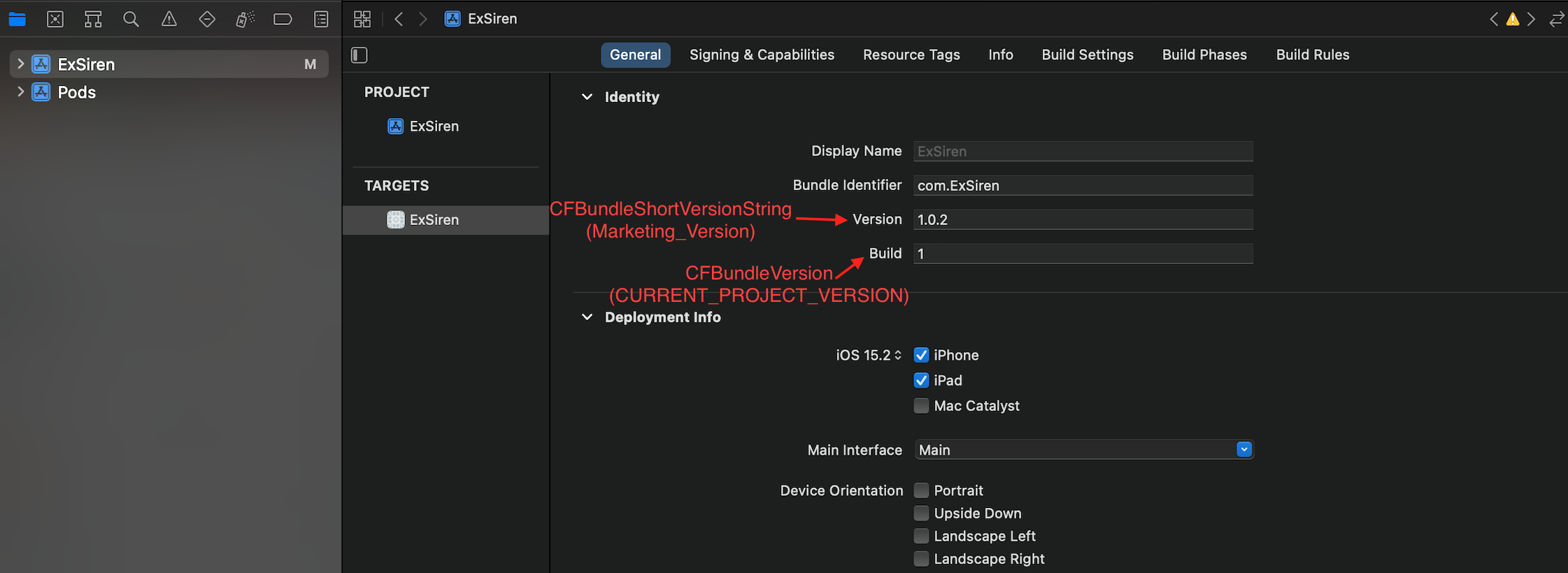
Task: Hide the project and targets list sidebar
Action: click(359, 55)
